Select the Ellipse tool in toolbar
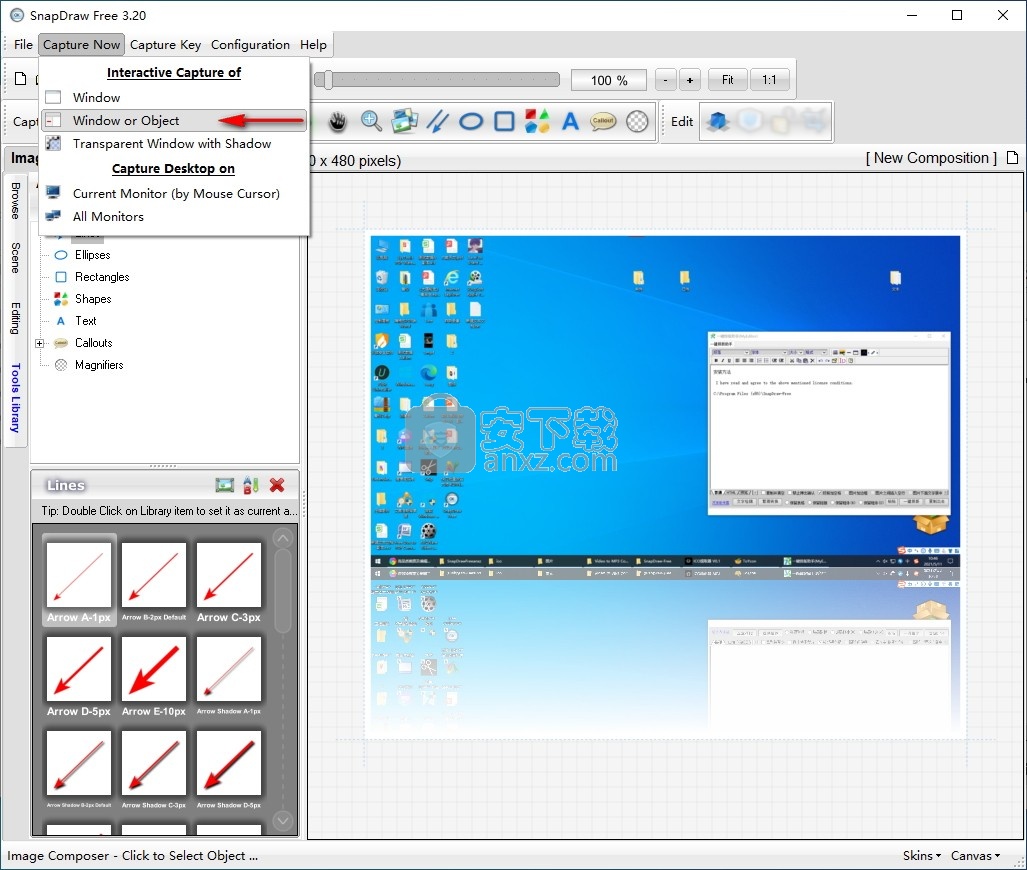 [470, 121]
